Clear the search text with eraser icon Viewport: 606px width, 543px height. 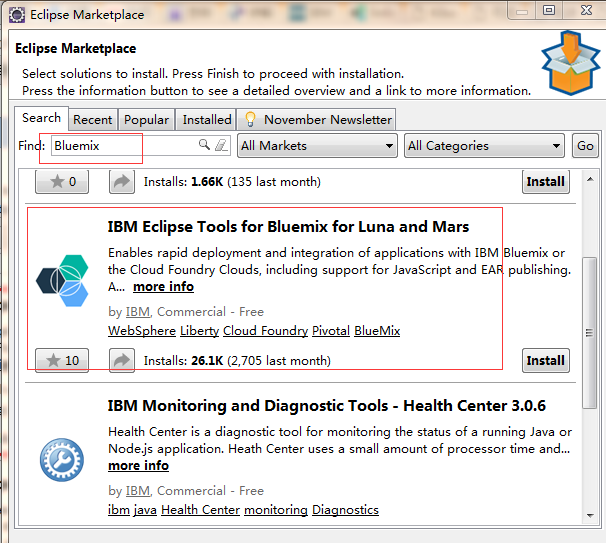[221, 145]
